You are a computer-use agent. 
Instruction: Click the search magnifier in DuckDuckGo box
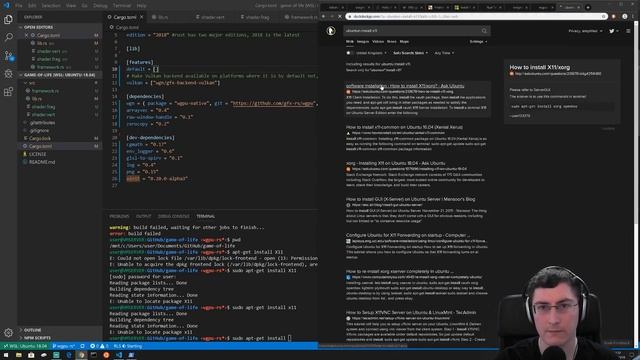point(484,31)
